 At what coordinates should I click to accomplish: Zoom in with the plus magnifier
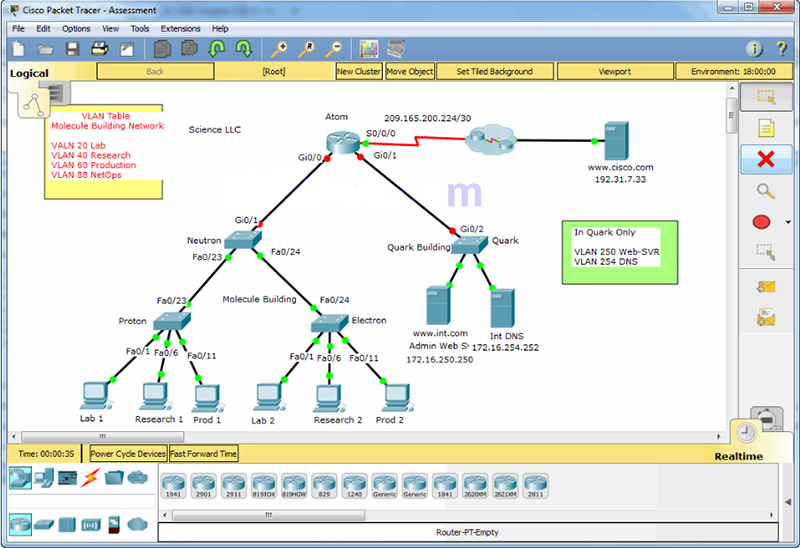pos(279,49)
